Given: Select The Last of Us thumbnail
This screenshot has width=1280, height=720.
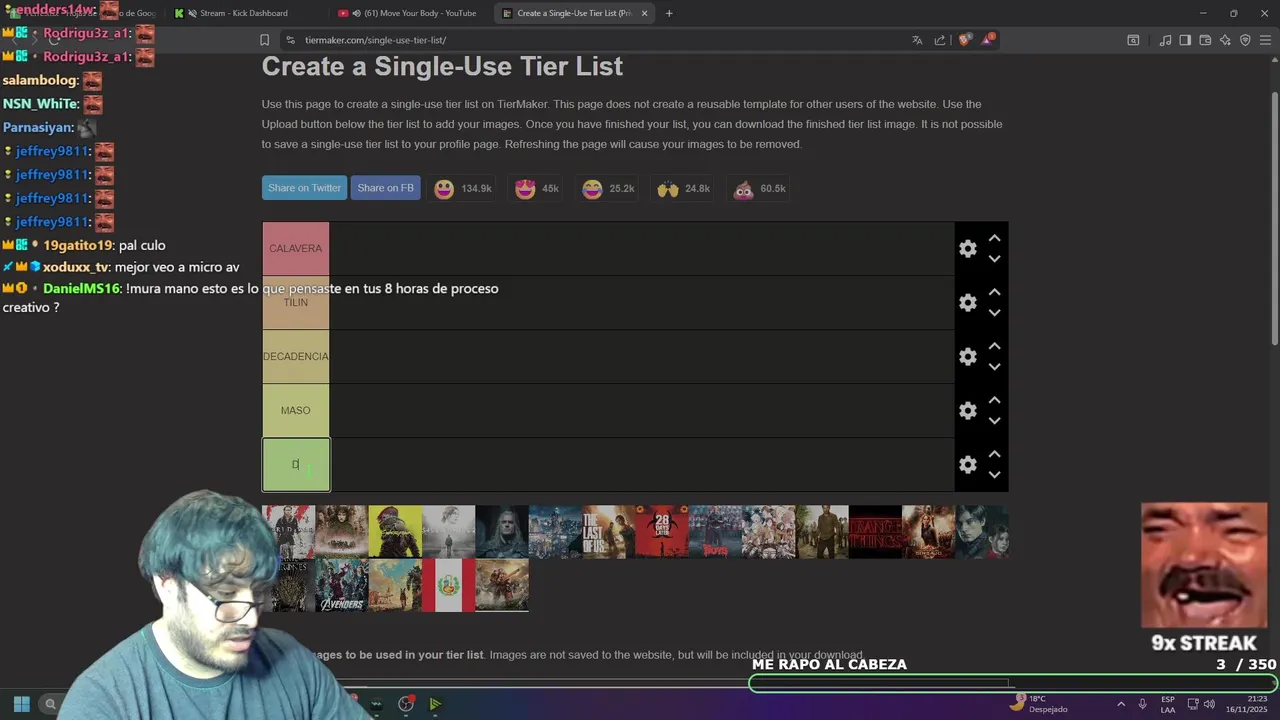Looking at the screenshot, I should pyautogui.click(x=608, y=532).
